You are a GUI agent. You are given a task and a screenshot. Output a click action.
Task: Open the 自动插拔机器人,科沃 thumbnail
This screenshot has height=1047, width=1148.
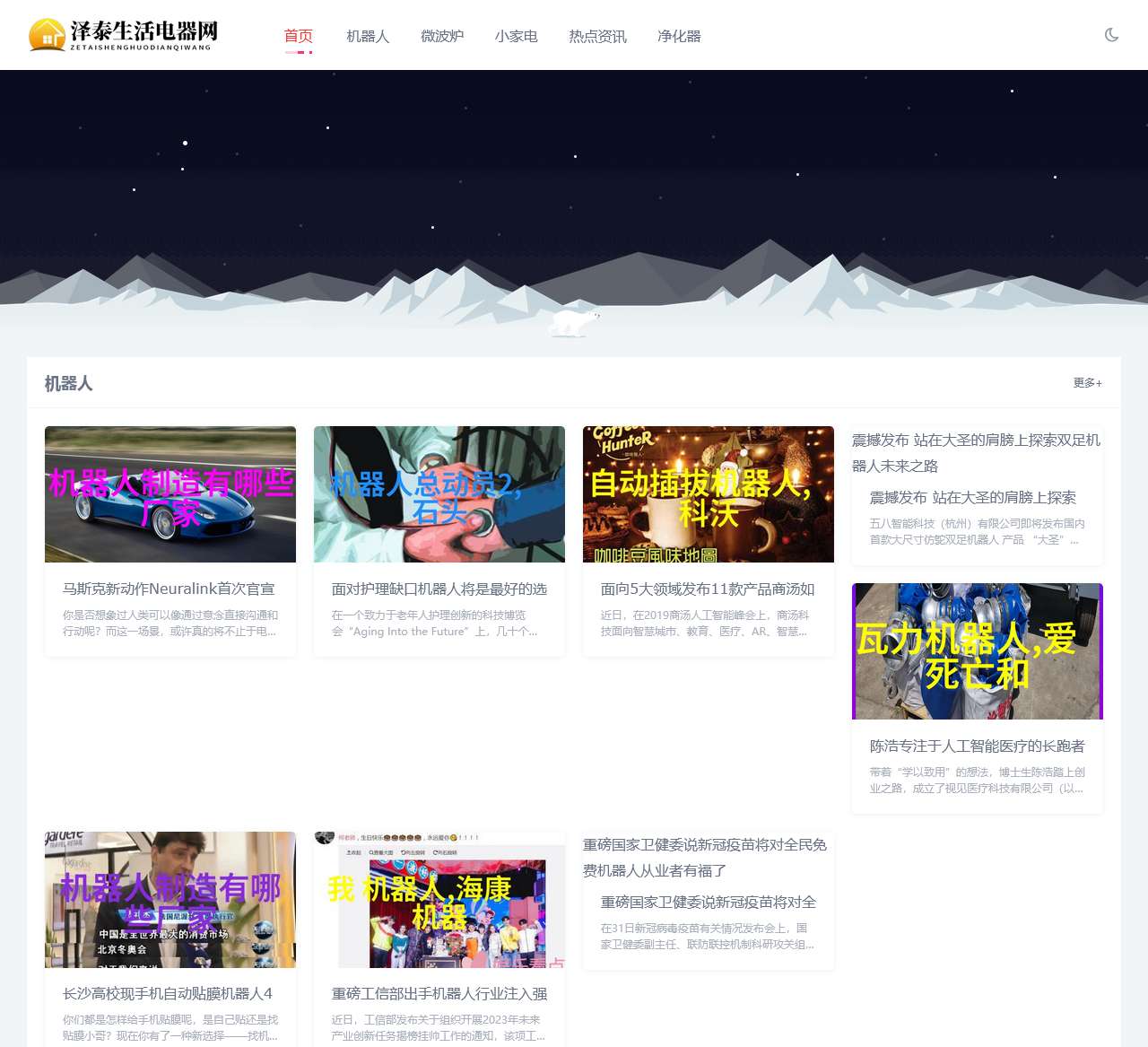709,494
